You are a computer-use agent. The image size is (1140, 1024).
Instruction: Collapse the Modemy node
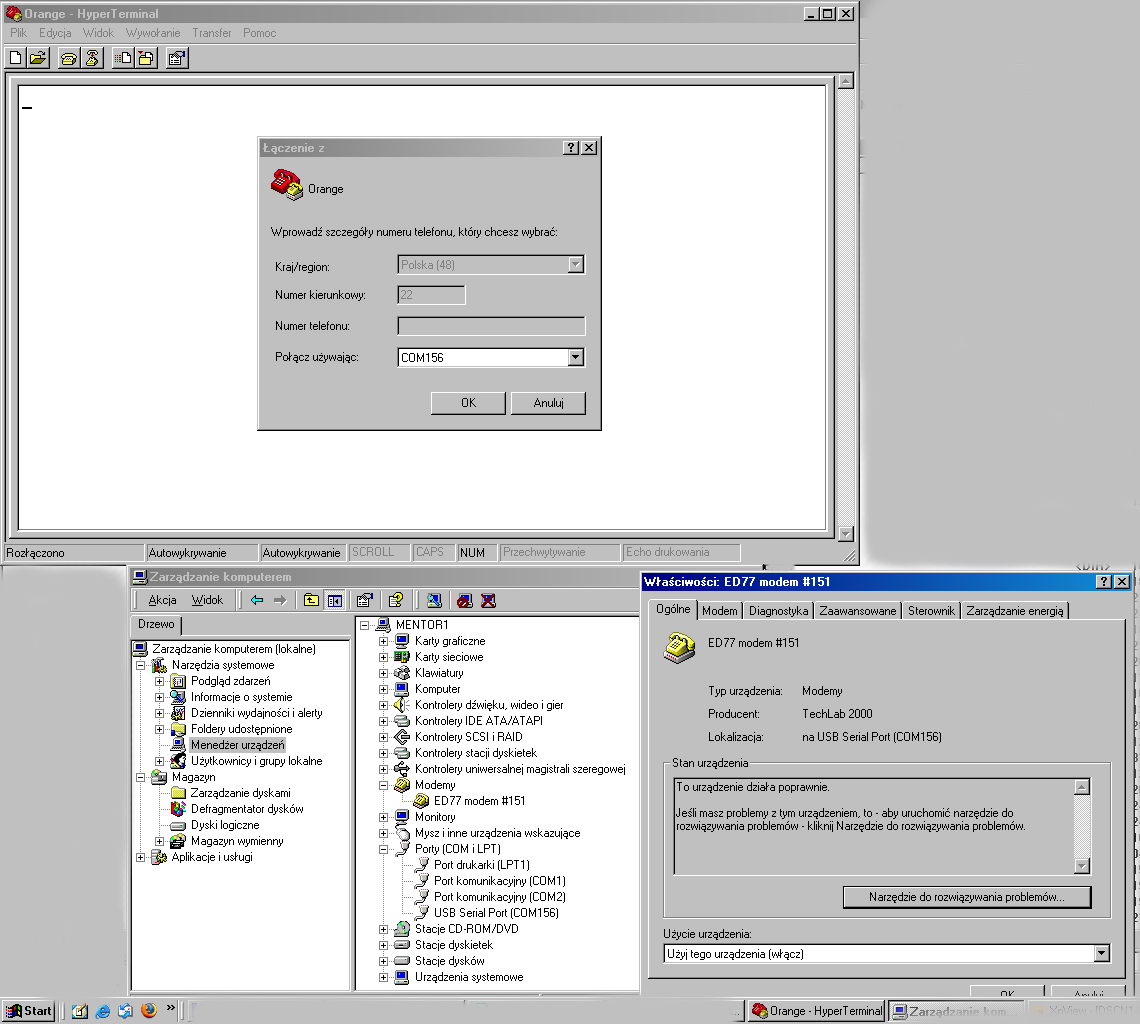(384, 785)
